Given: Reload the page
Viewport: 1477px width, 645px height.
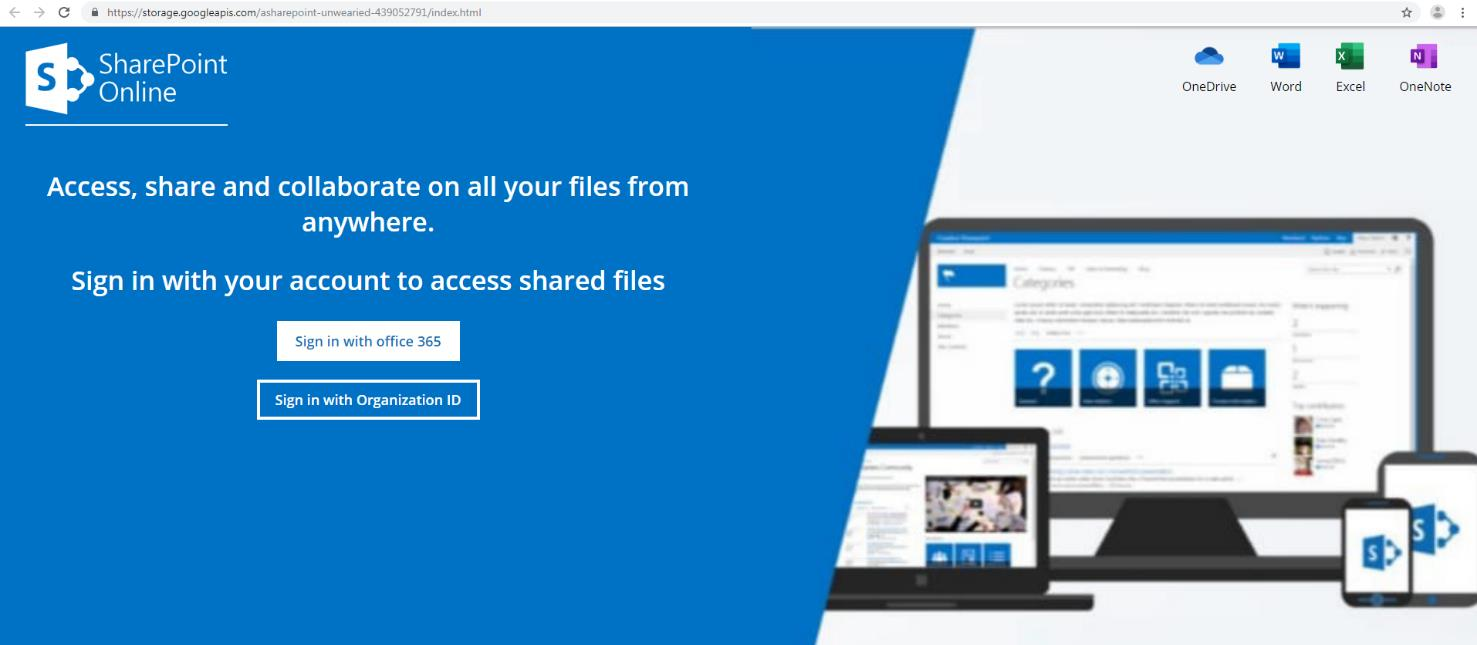Looking at the screenshot, I should pos(64,13).
